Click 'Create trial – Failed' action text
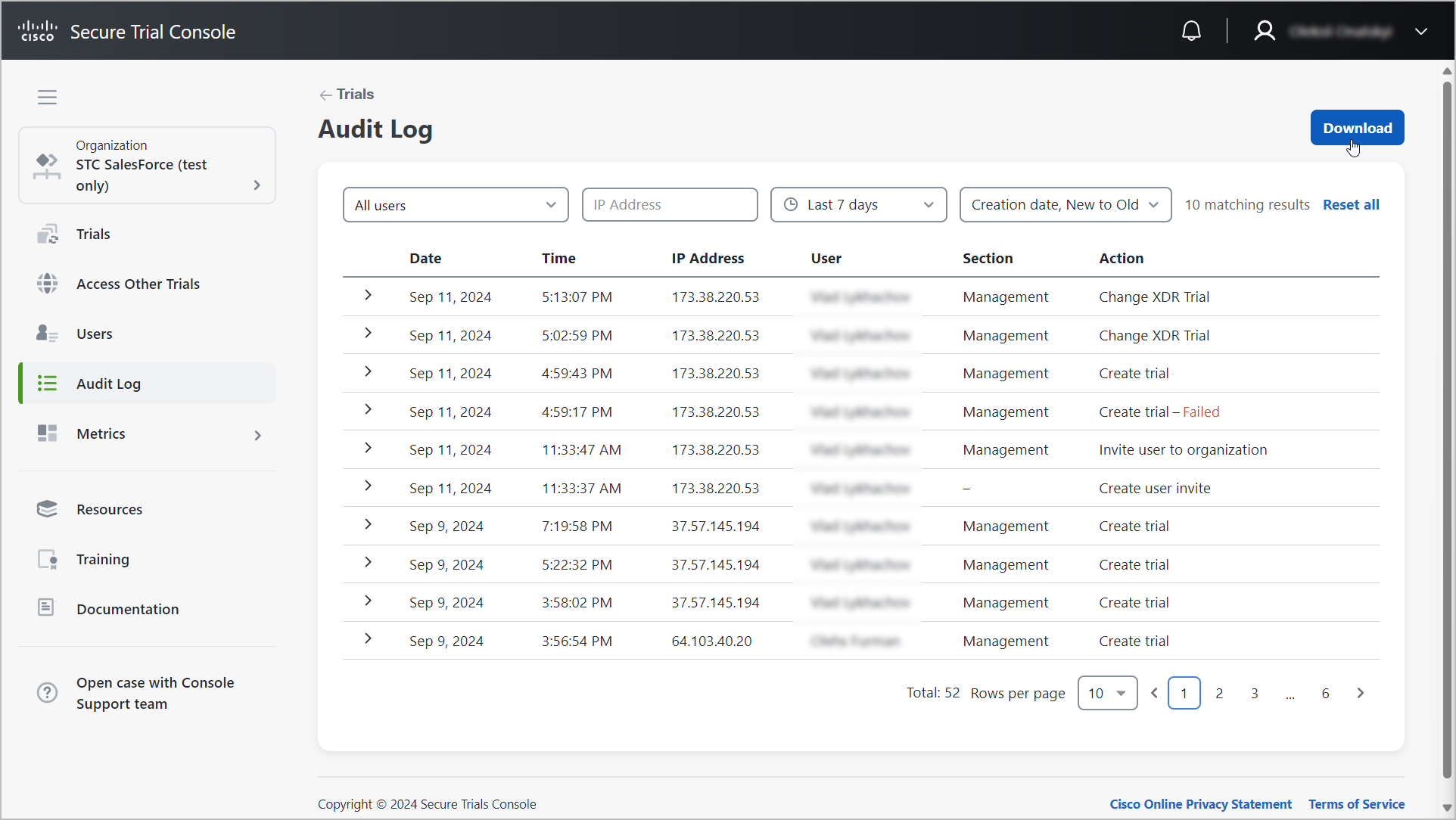1456x820 pixels. 1159,412
